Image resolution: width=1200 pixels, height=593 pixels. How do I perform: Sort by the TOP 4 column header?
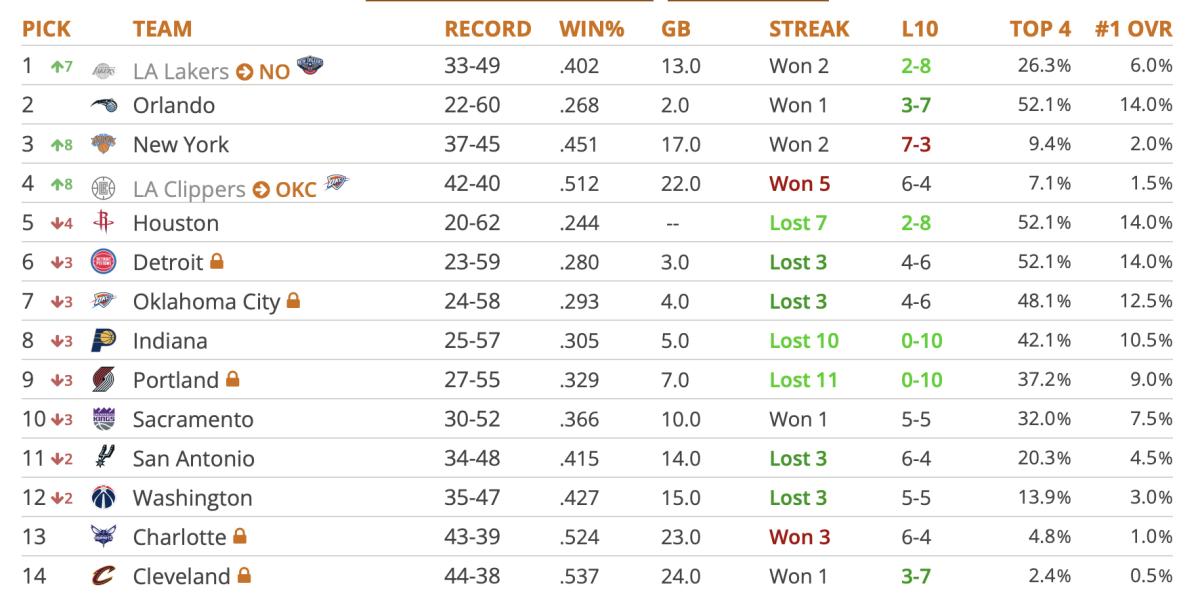coord(1040,29)
